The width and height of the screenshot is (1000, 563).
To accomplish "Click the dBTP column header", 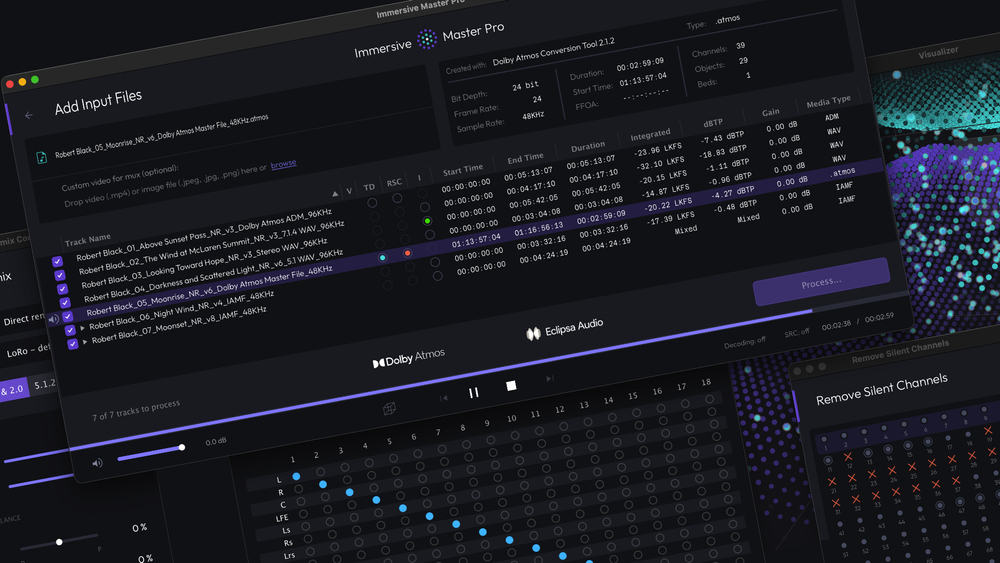I will coord(713,122).
